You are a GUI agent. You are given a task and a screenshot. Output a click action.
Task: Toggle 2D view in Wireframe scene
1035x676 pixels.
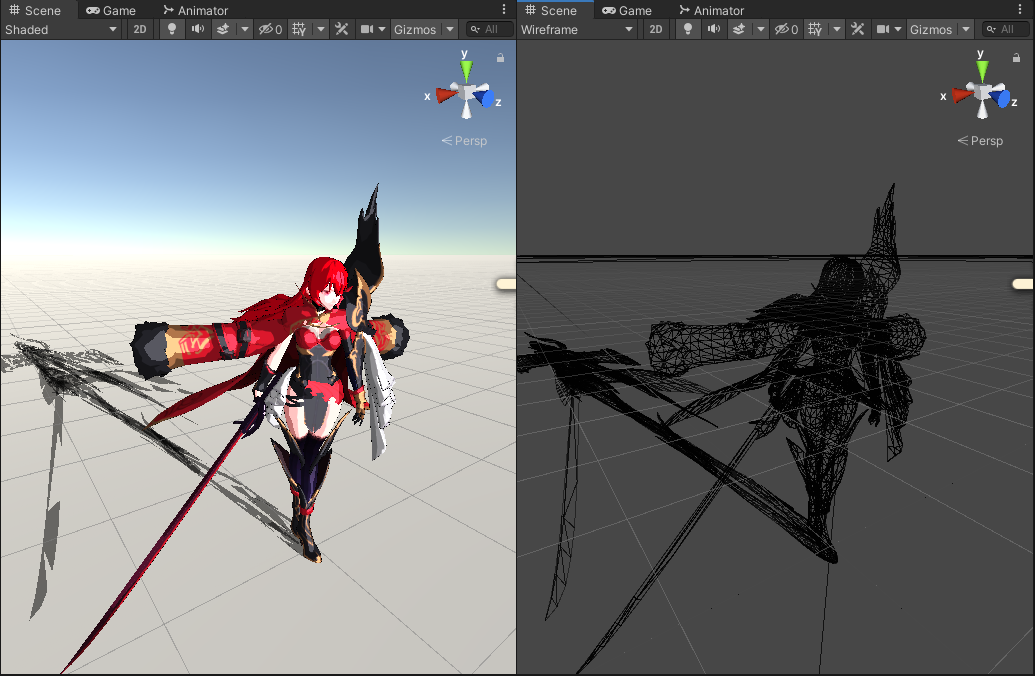[x=655, y=29]
